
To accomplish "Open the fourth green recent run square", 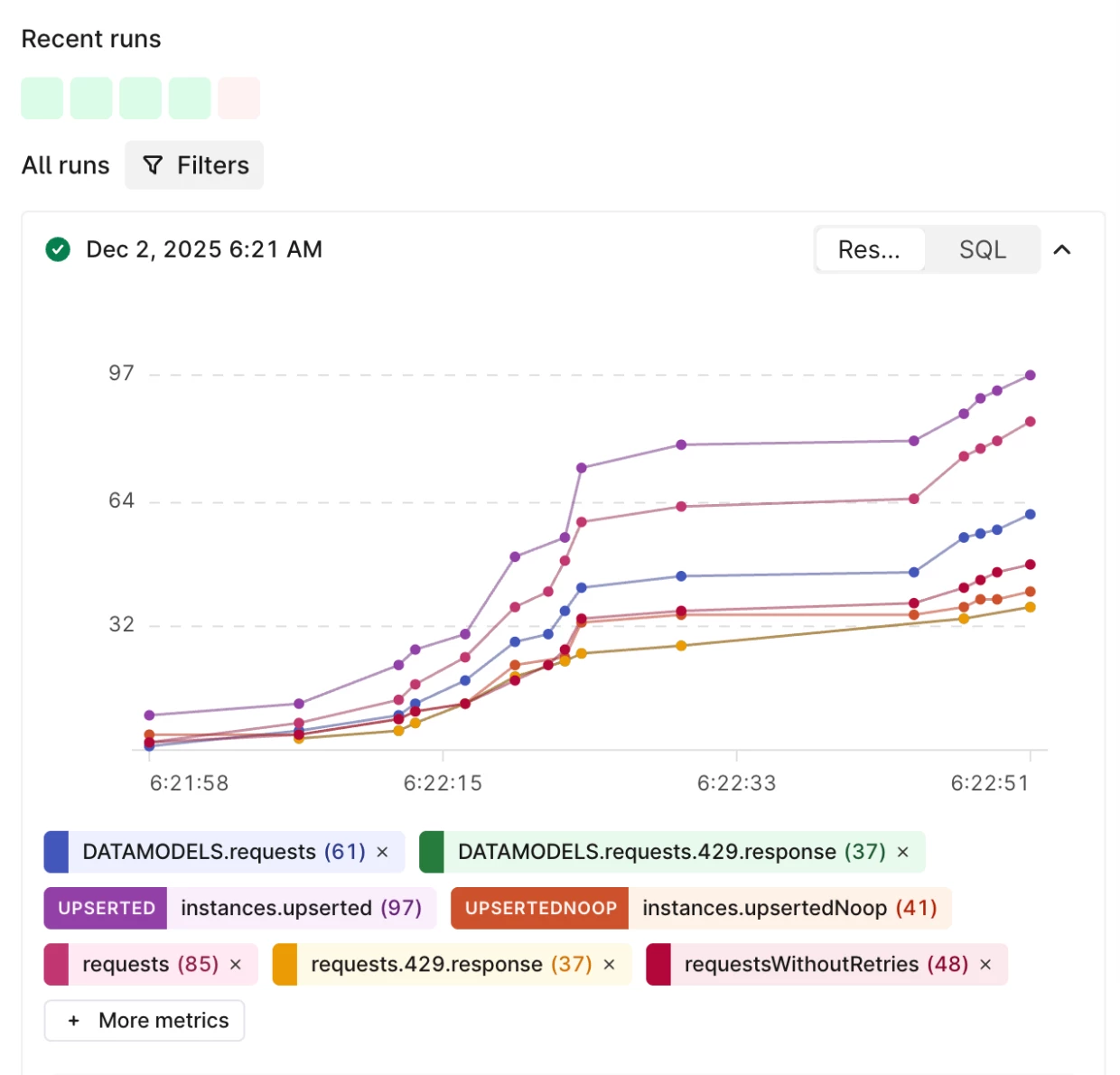I will coord(190,98).
